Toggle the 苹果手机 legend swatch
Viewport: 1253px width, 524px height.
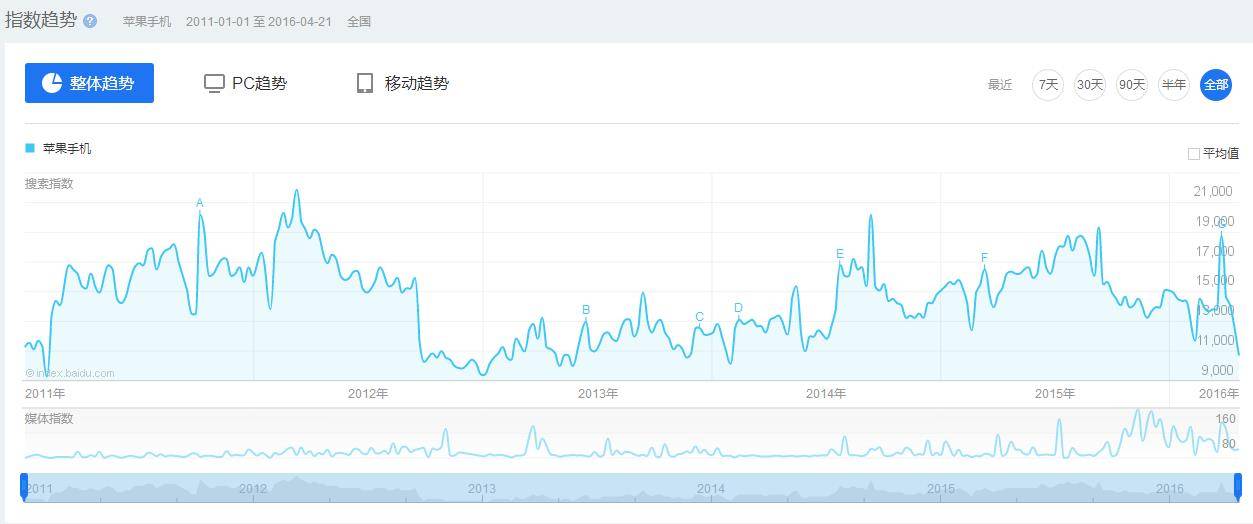click(30, 148)
